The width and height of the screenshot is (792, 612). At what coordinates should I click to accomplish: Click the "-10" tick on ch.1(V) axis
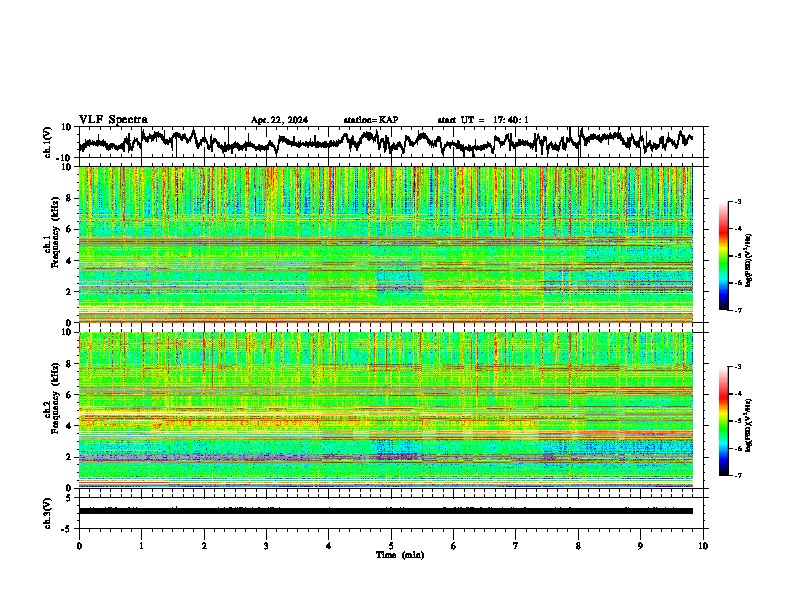(x=64, y=157)
